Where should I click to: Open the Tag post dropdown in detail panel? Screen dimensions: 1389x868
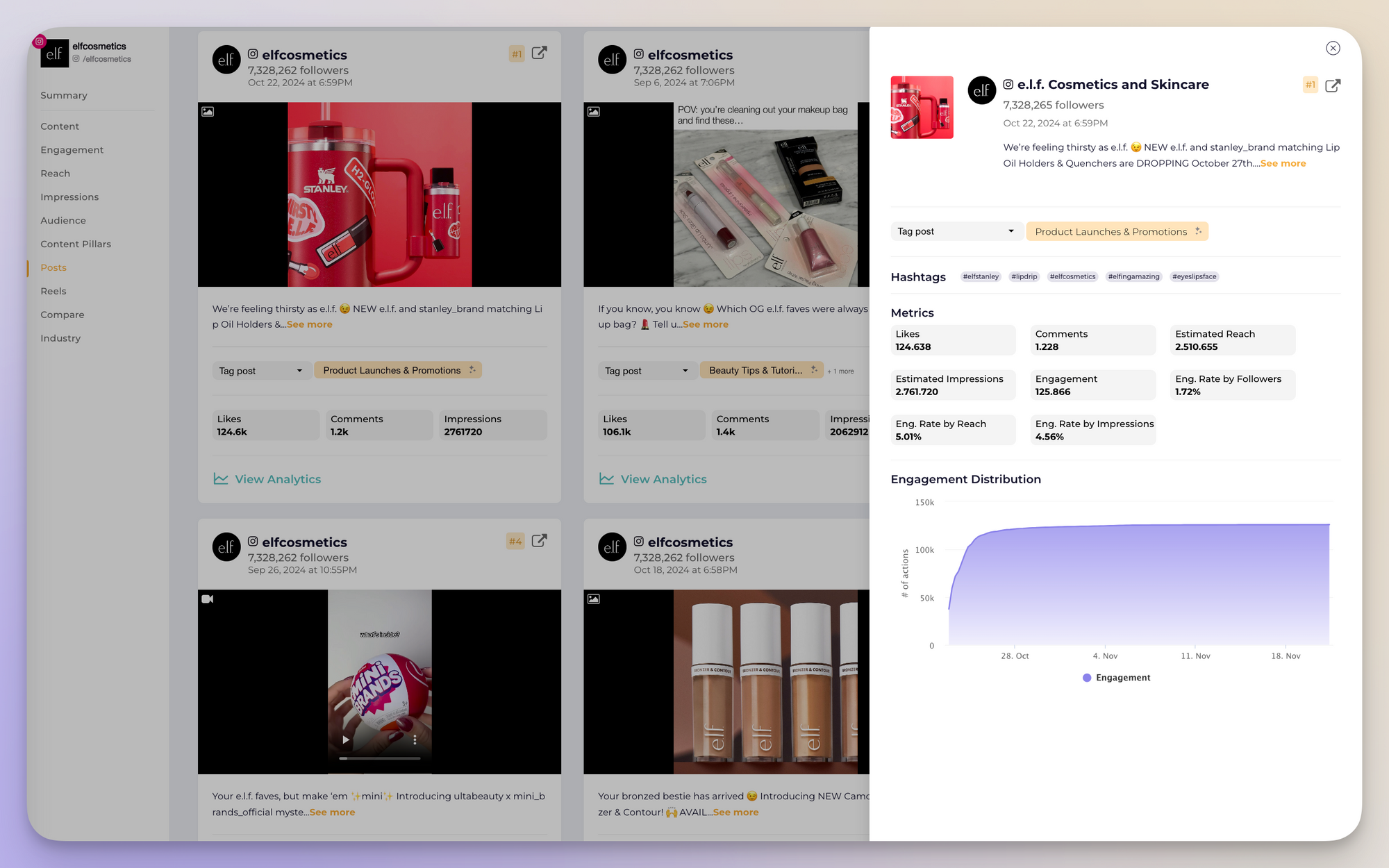point(954,231)
